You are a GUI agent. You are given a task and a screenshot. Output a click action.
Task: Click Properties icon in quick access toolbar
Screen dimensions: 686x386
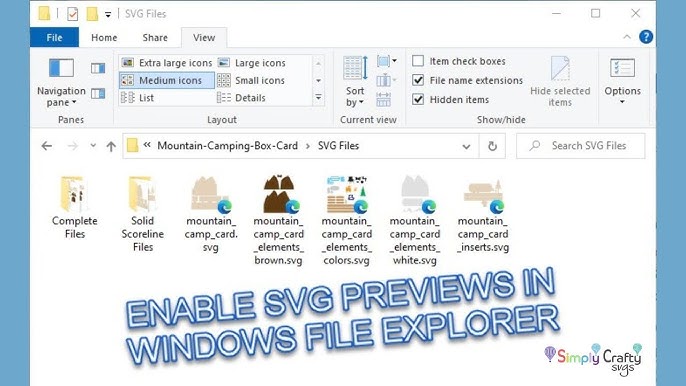tap(73, 14)
